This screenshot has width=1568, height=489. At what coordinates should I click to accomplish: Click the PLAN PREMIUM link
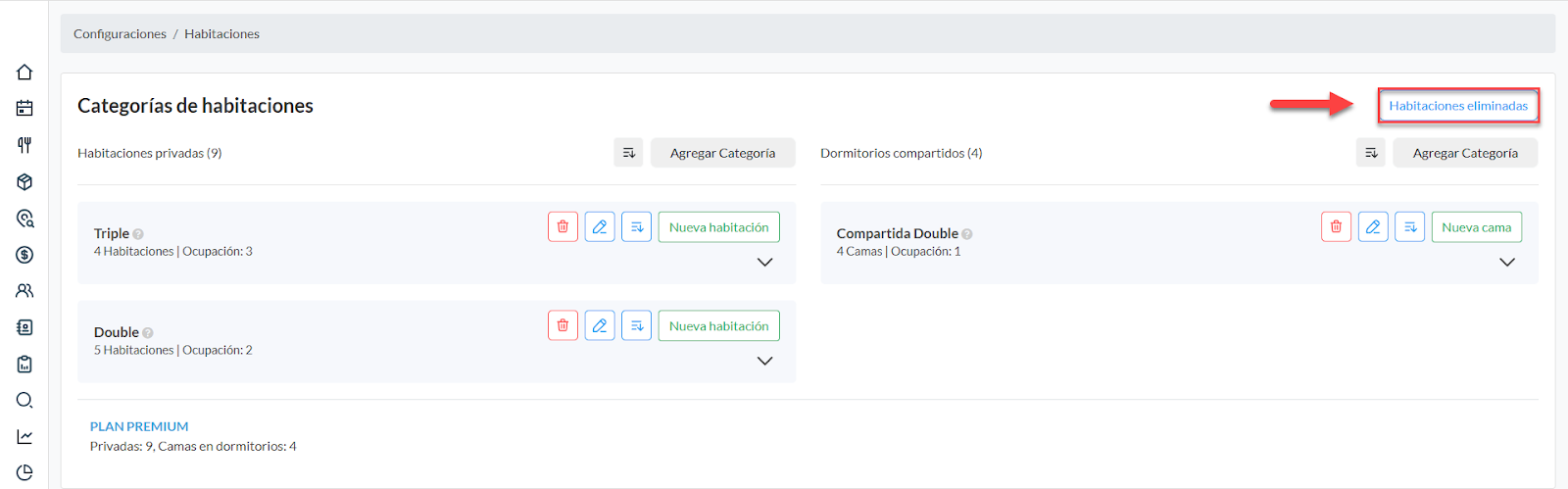(x=139, y=427)
